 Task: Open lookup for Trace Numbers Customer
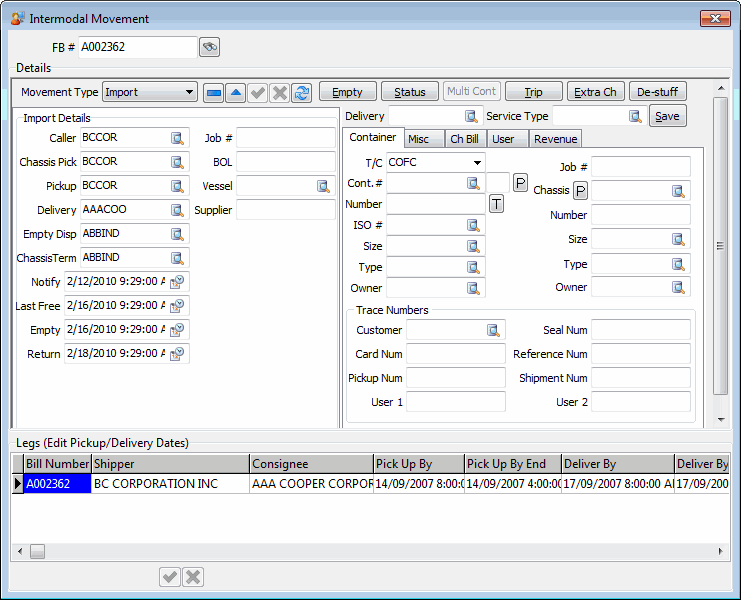click(493, 330)
